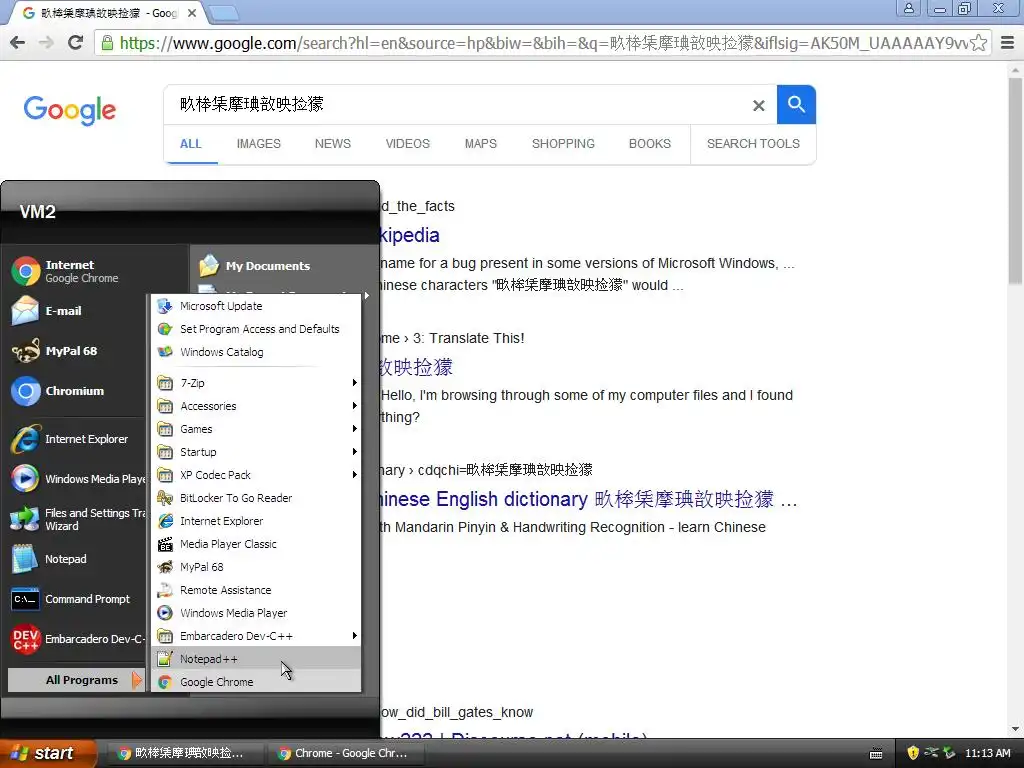The height and width of the screenshot is (768, 1024).
Task: Launch Notepad++ from All Programs
Action: 256,659
